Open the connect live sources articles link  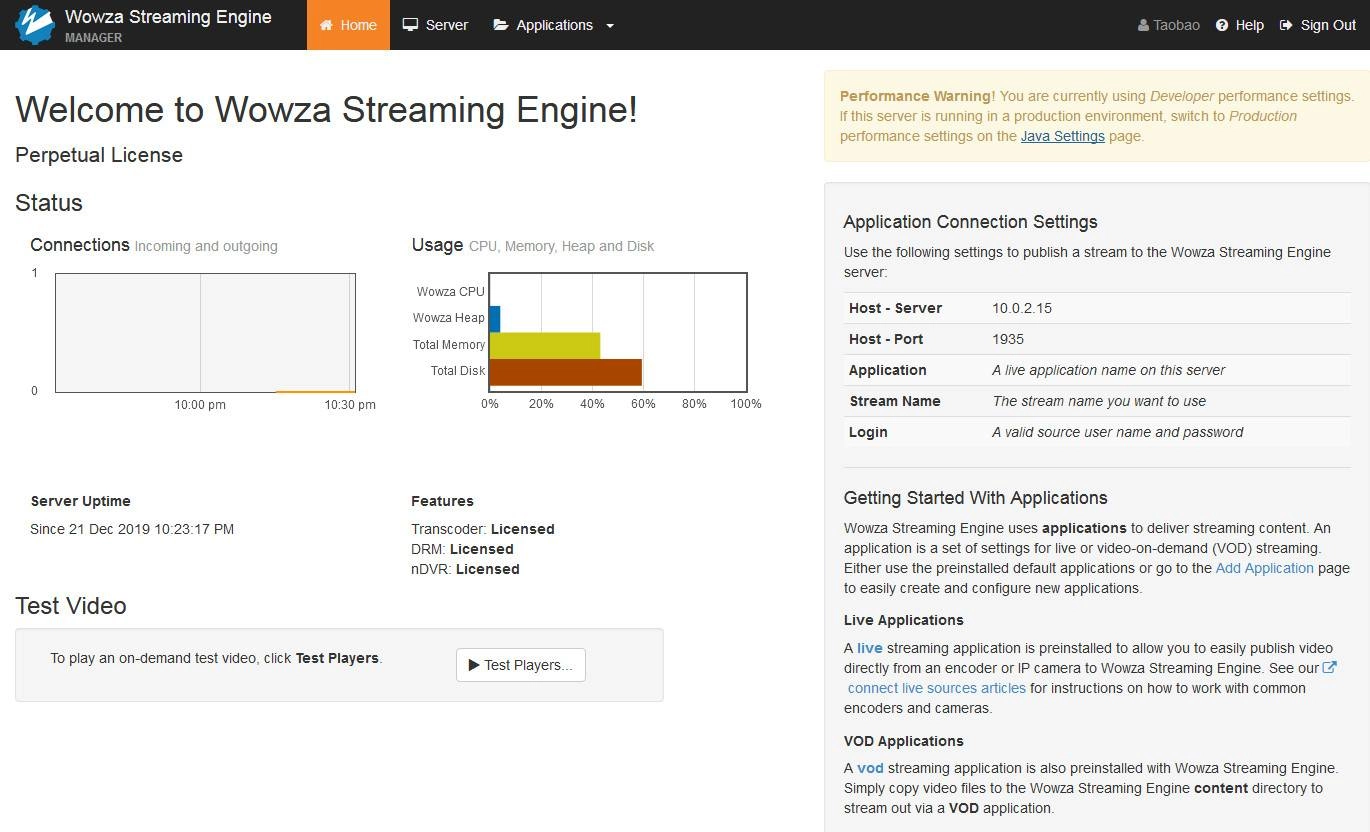point(936,688)
